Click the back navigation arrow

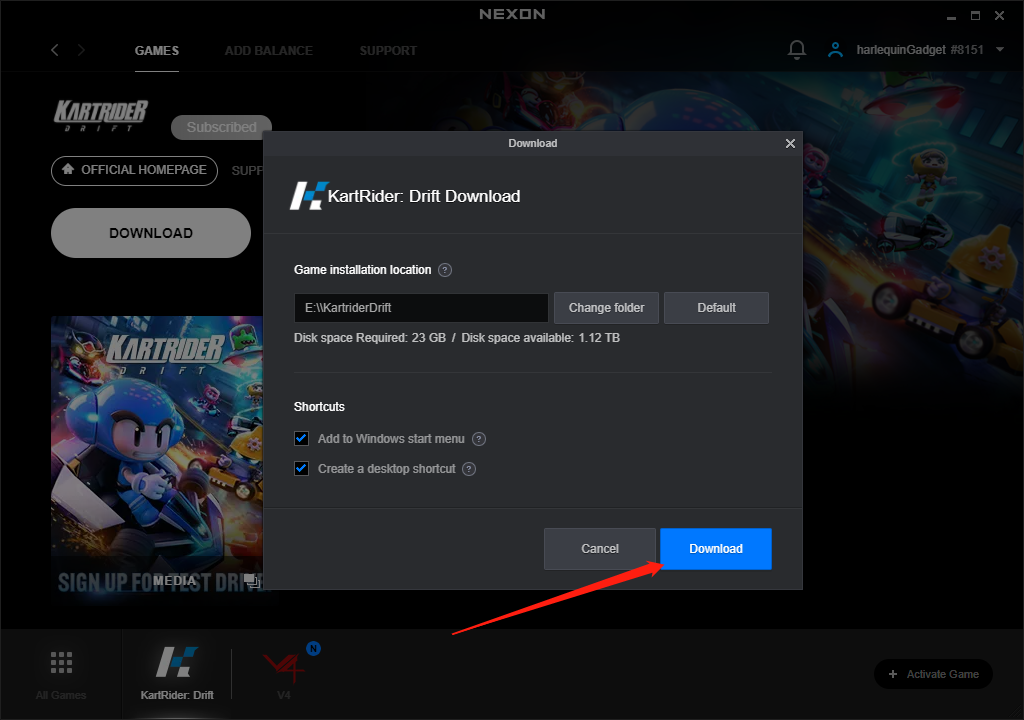55,50
